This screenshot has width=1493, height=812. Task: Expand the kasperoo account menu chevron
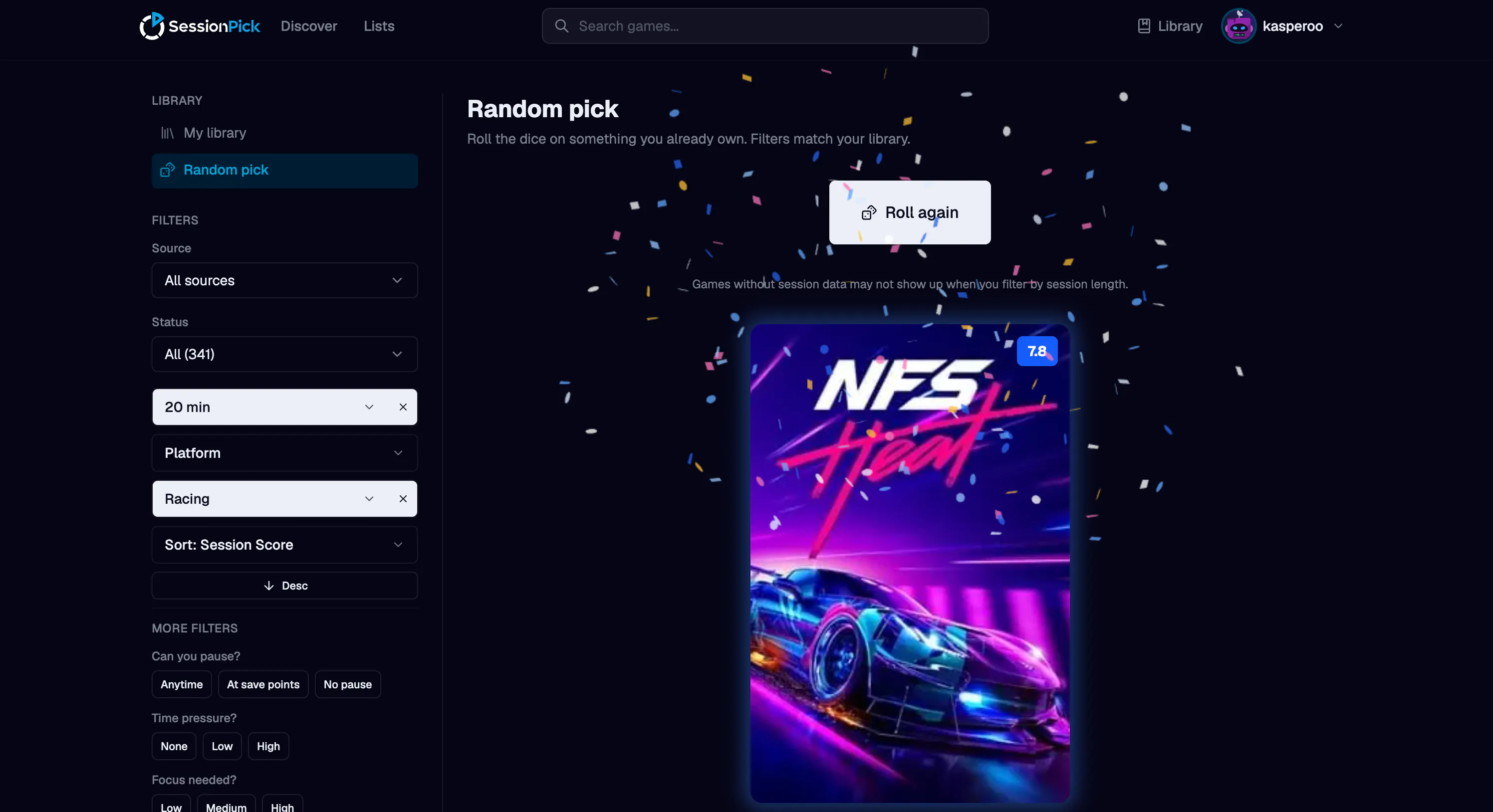[x=1338, y=26]
